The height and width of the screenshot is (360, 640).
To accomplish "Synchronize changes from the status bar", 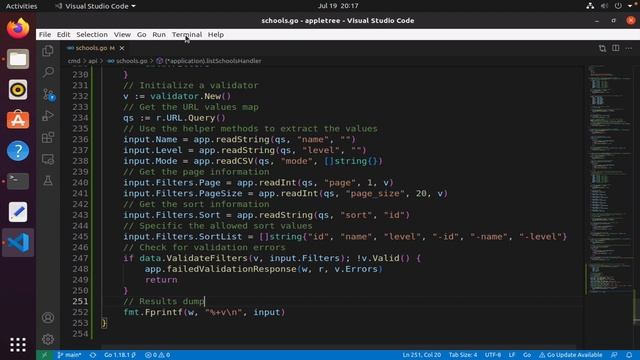I will [93, 355].
